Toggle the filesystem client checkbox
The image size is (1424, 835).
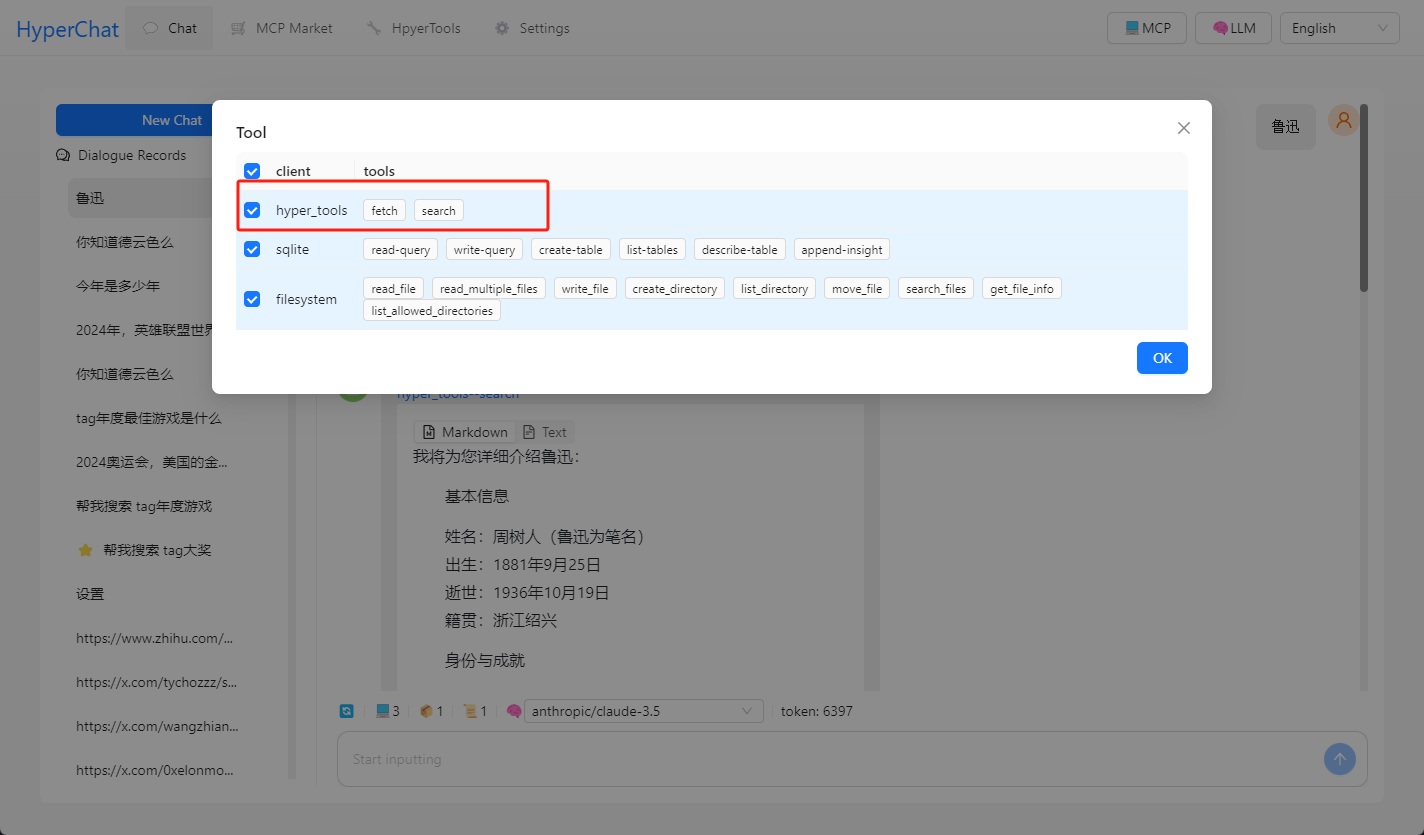click(x=252, y=299)
